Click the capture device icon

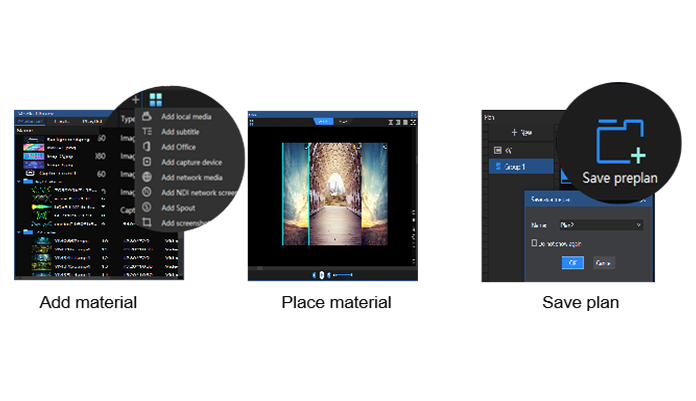147,162
